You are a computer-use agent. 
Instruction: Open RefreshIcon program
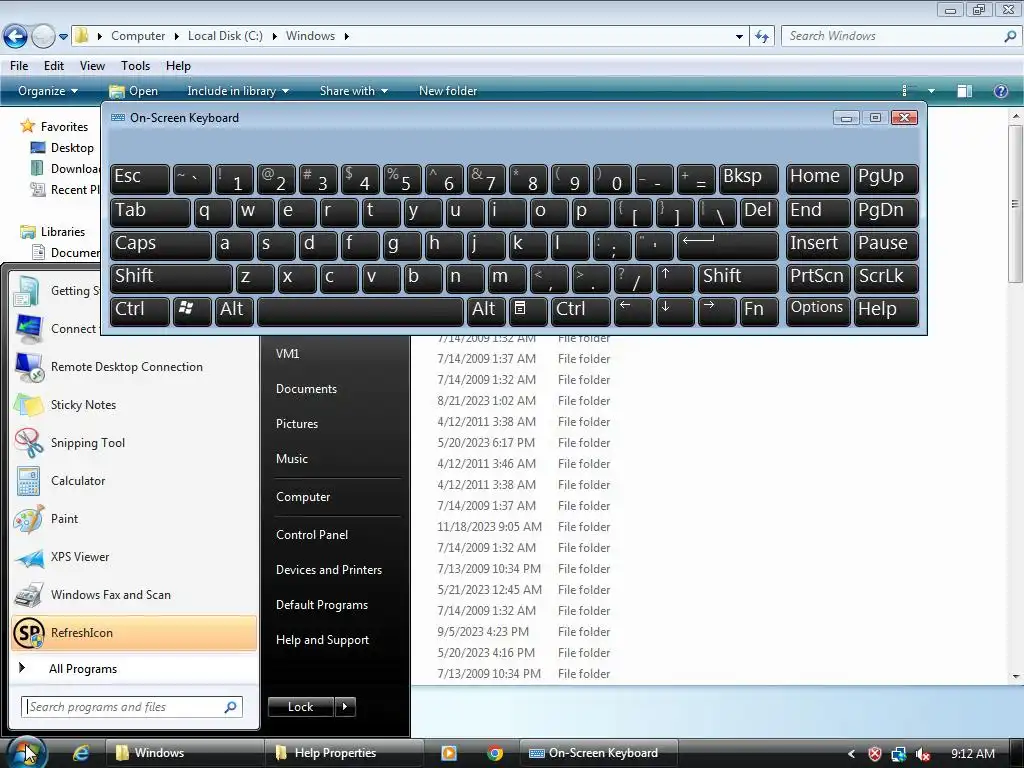pyautogui.click(x=134, y=633)
